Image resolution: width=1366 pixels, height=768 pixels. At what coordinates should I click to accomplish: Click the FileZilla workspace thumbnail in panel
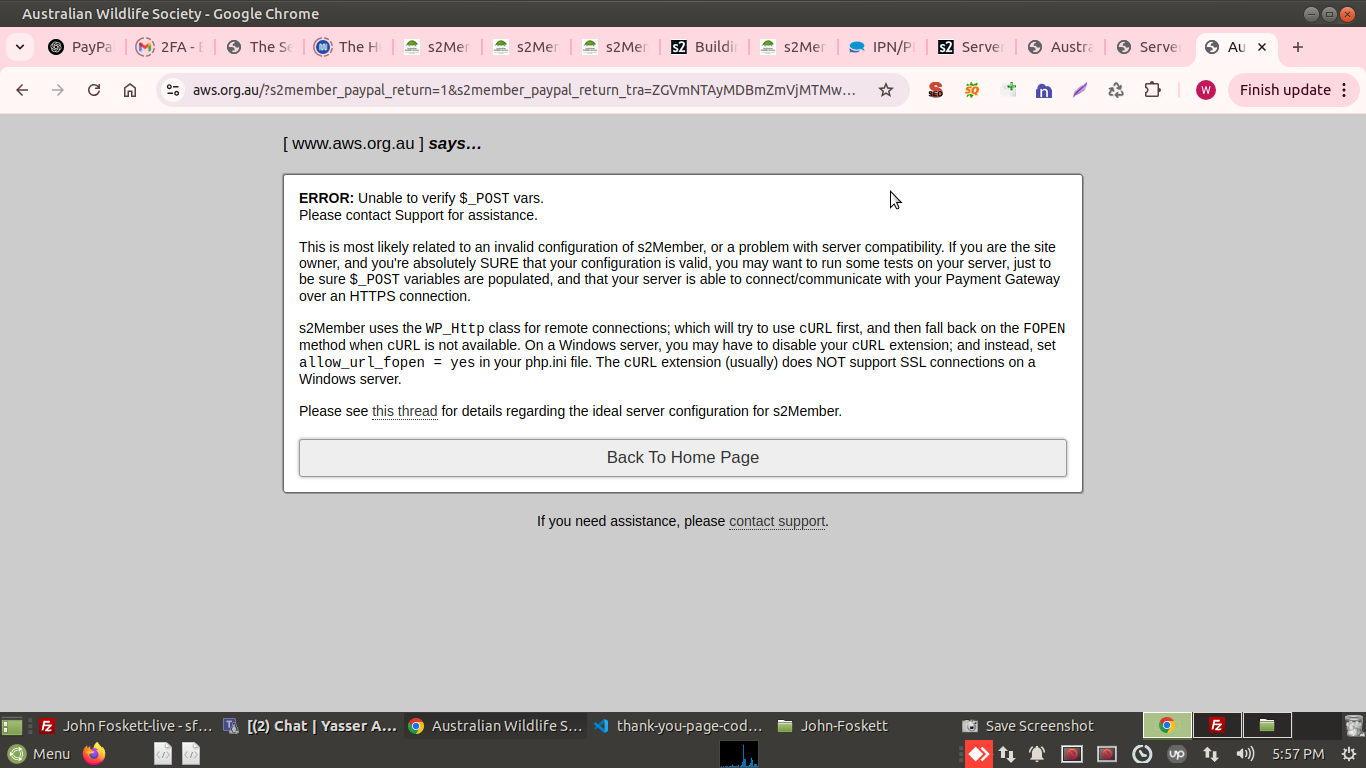coord(1217,725)
